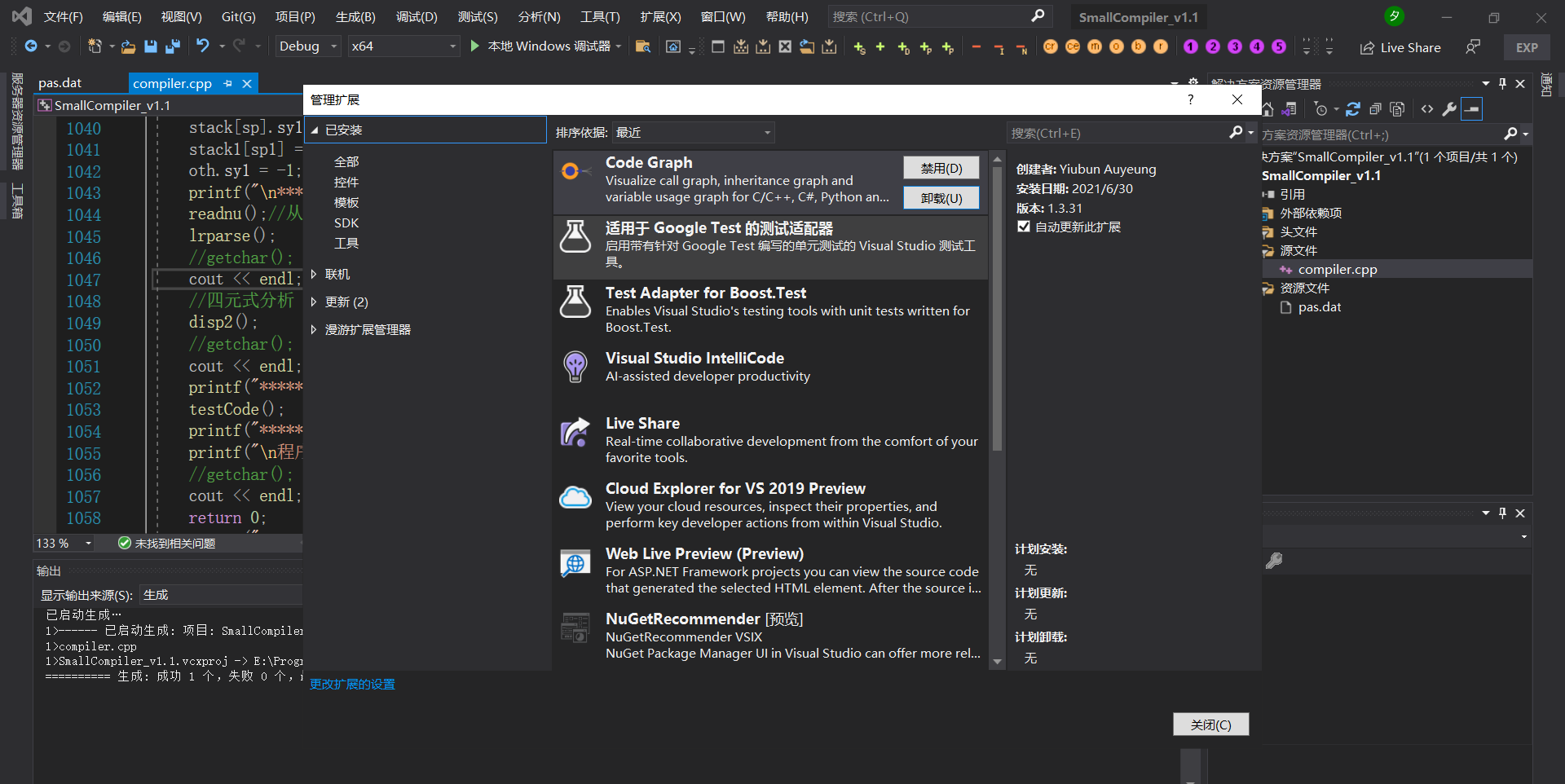Image resolution: width=1565 pixels, height=784 pixels.
Task: Toggle the auto-update this extension checkbox
Action: point(1024,227)
